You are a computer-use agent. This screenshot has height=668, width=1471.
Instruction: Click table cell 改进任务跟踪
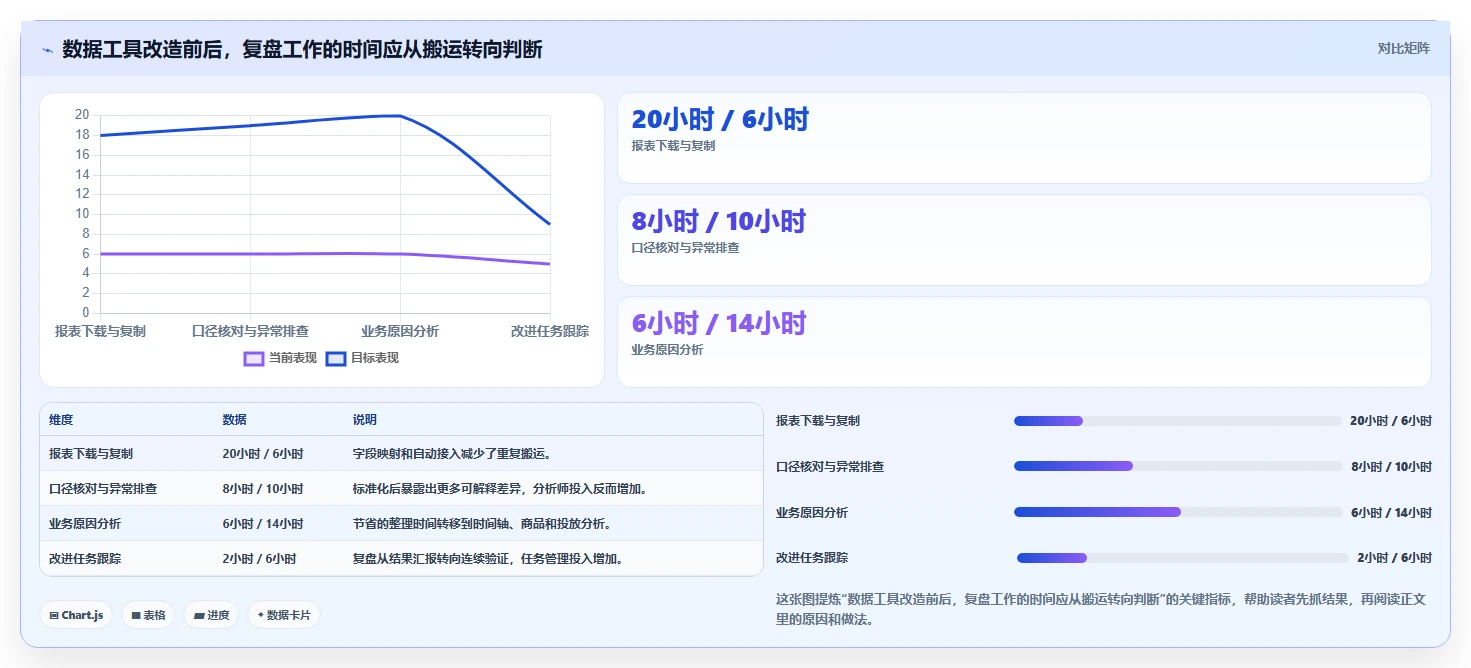[x=85, y=559]
